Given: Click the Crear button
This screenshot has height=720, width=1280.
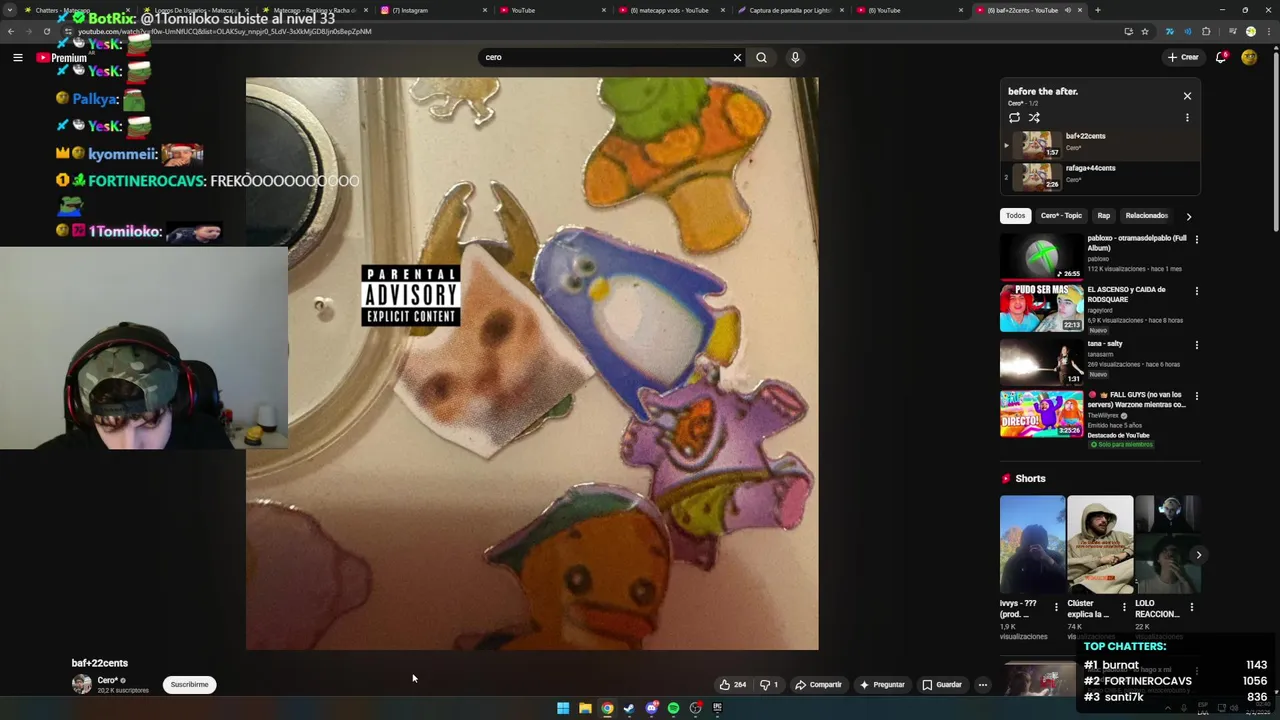Looking at the screenshot, I should pyautogui.click(x=1183, y=57).
